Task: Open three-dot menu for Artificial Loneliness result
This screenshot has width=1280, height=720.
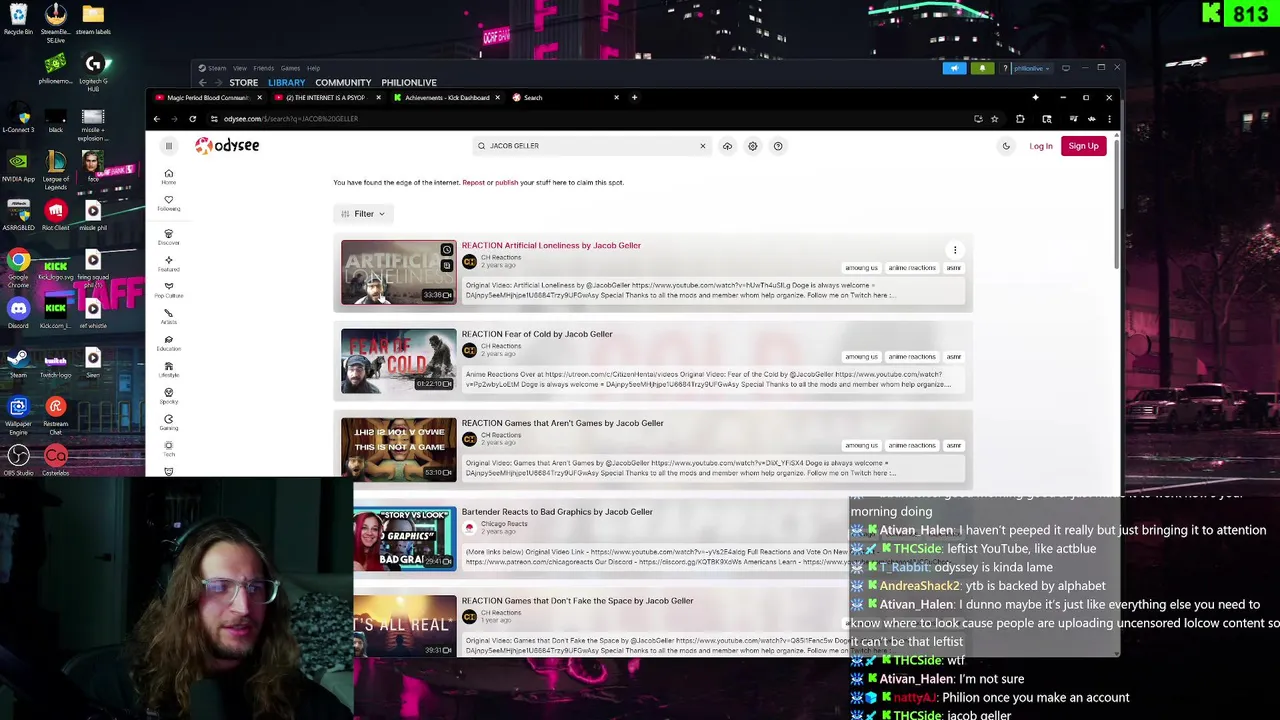Action: click(955, 250)
